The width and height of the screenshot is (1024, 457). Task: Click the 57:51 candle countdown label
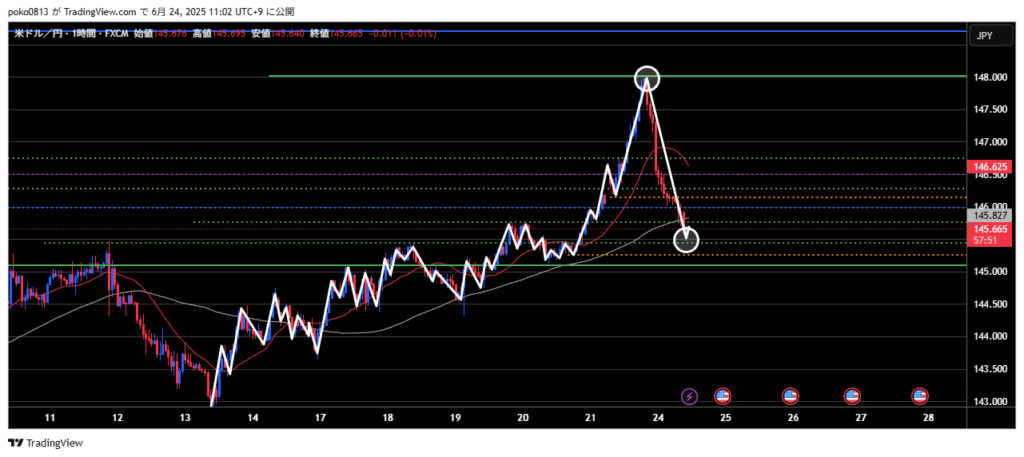(990, 241)
